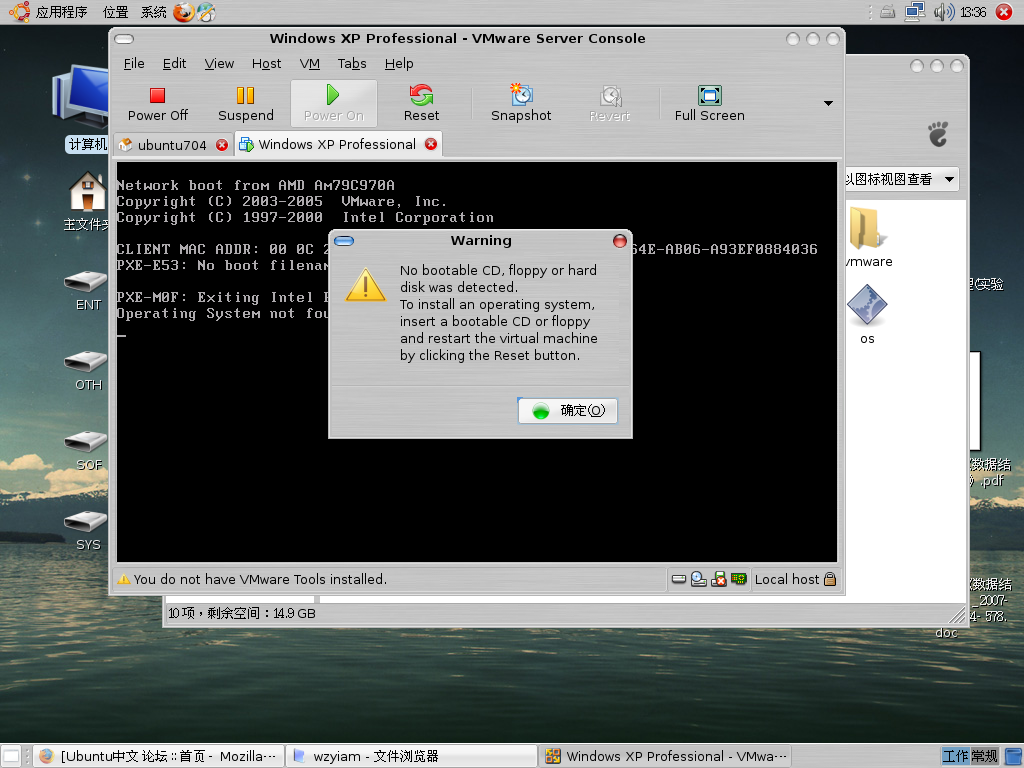Suspend the virtual machine

click(x=246, y=104)
